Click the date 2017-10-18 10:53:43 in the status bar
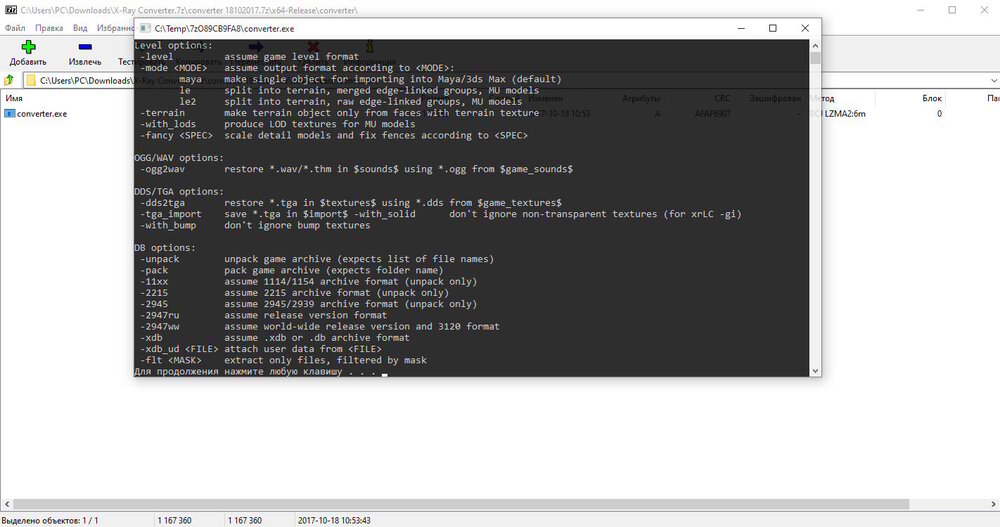Screen dimensions: 1000x527 pos(334,521)
